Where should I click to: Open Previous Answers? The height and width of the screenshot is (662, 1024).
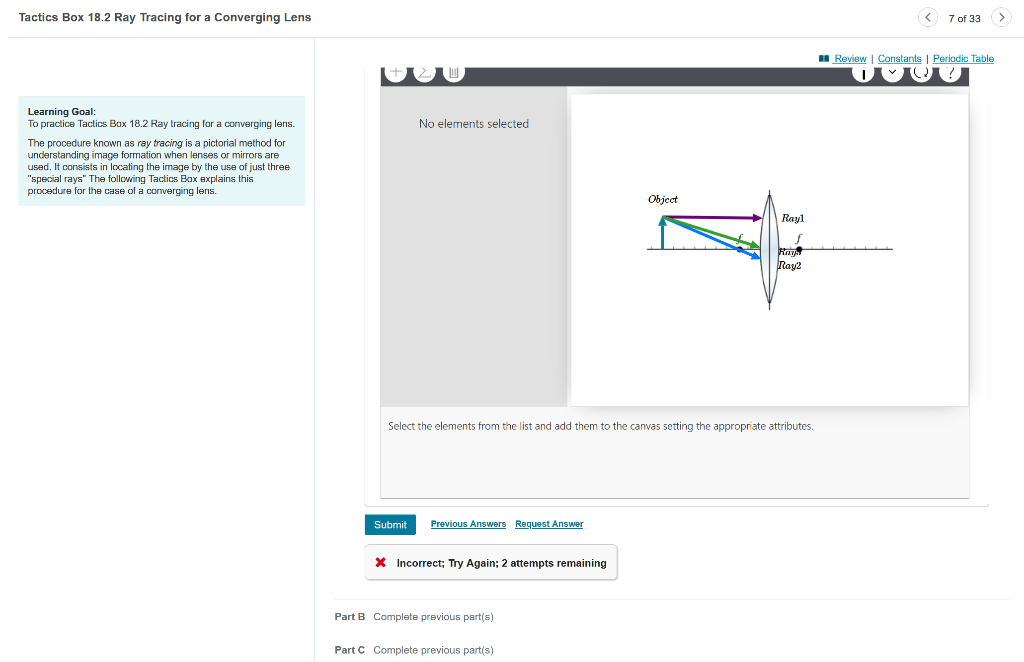[x=468, y=524]
